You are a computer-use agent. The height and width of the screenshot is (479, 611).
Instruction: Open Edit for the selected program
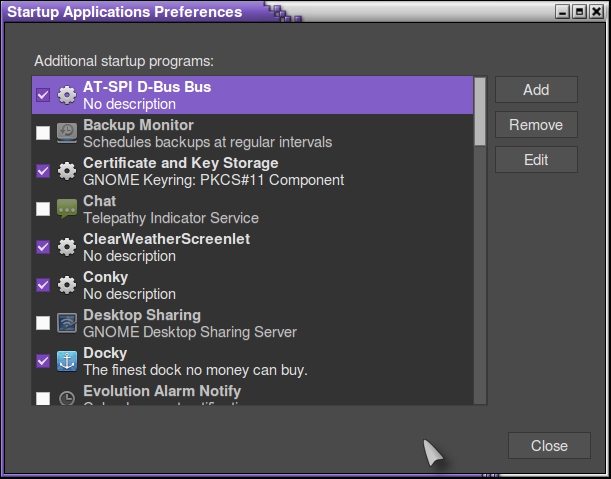click(x=536, y=160)
